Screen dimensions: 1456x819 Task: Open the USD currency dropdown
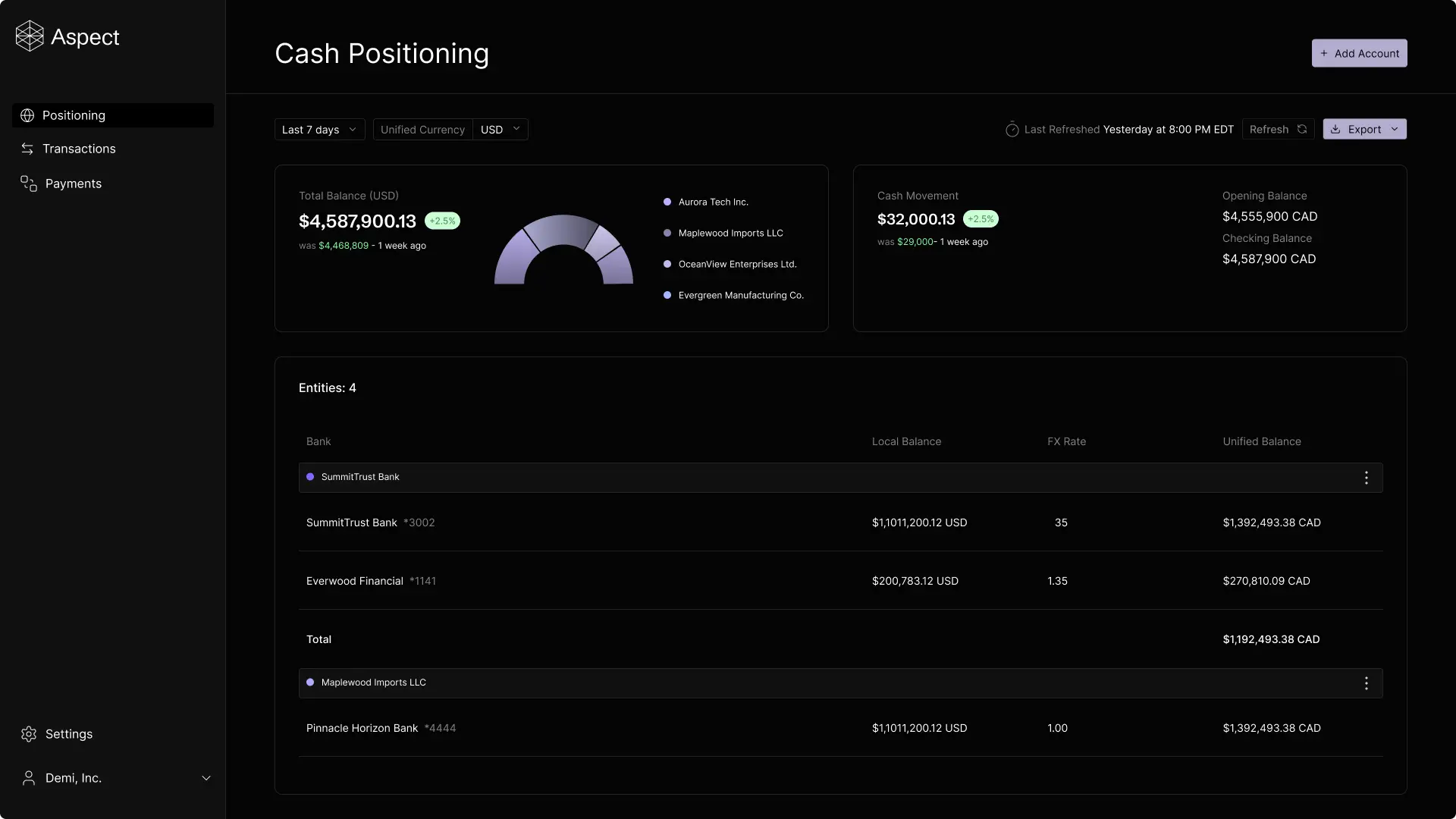[500, 129]
